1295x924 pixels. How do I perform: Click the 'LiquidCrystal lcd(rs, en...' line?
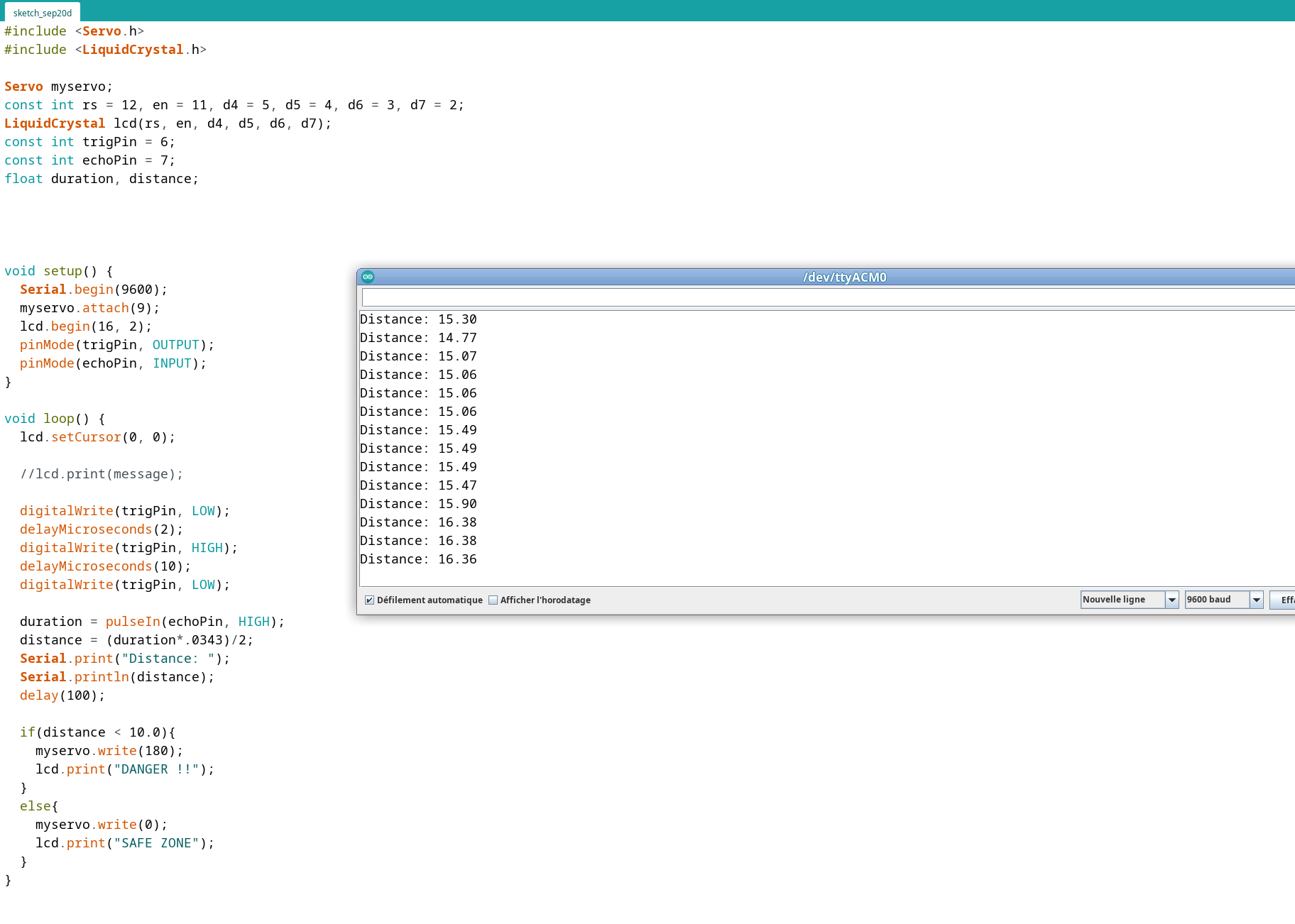[x=168, y=123]
